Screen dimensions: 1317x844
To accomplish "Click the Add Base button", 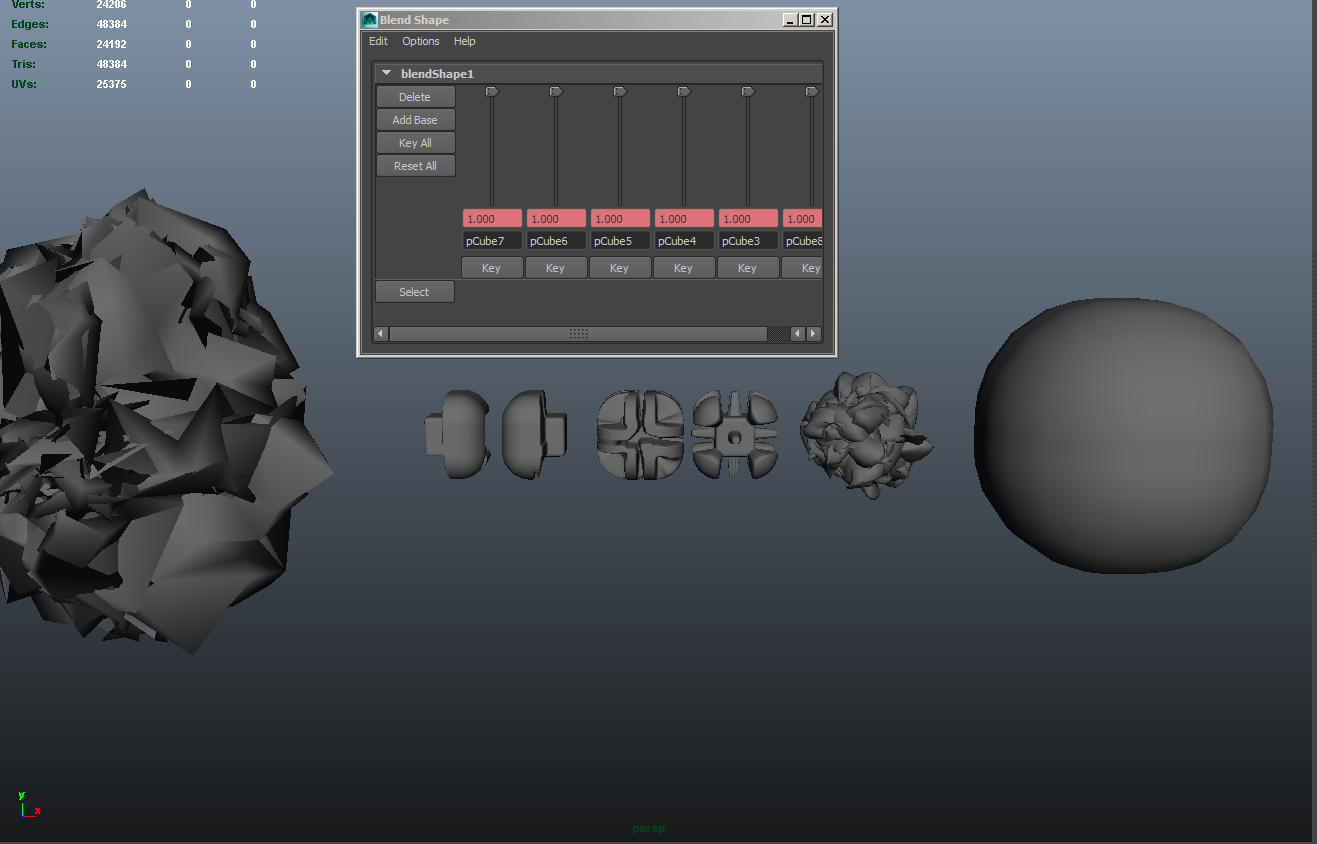I will tap(415, 119).
